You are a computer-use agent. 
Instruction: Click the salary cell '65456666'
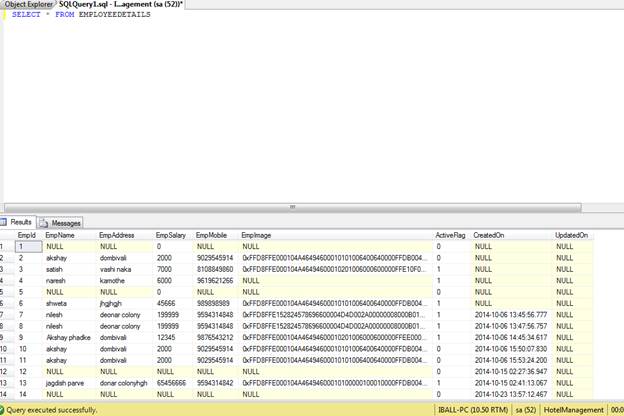click(x=174, y=383)
